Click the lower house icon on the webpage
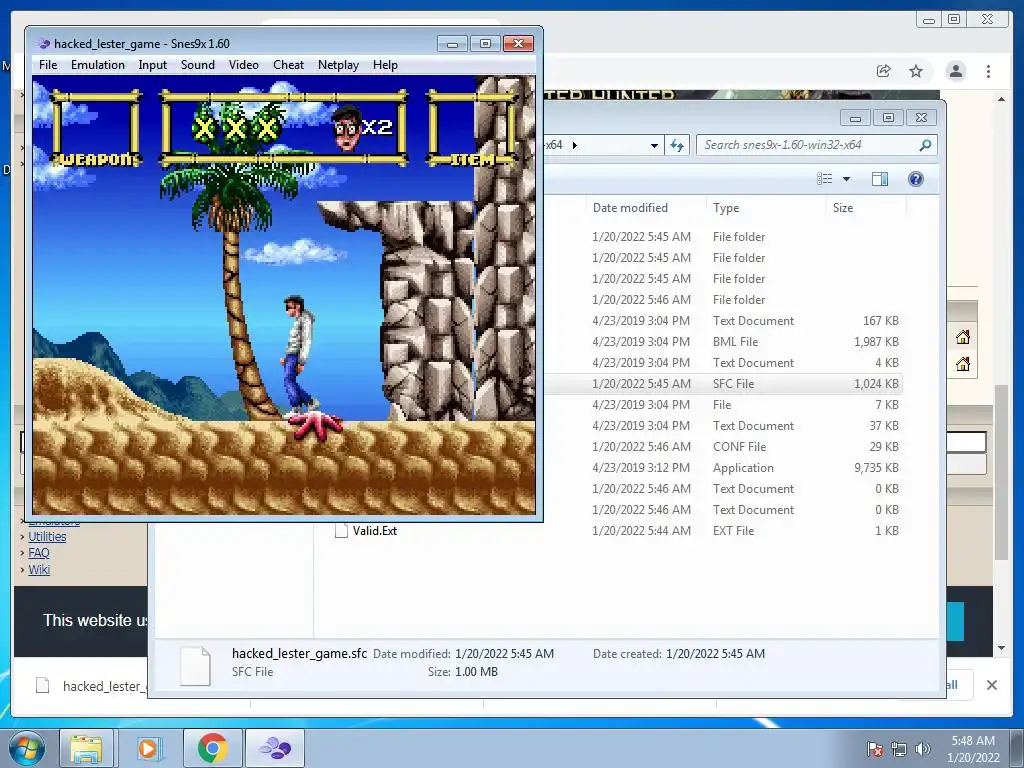The height and width of the screenshot is (768, 1024). click(x=963, y=364)
